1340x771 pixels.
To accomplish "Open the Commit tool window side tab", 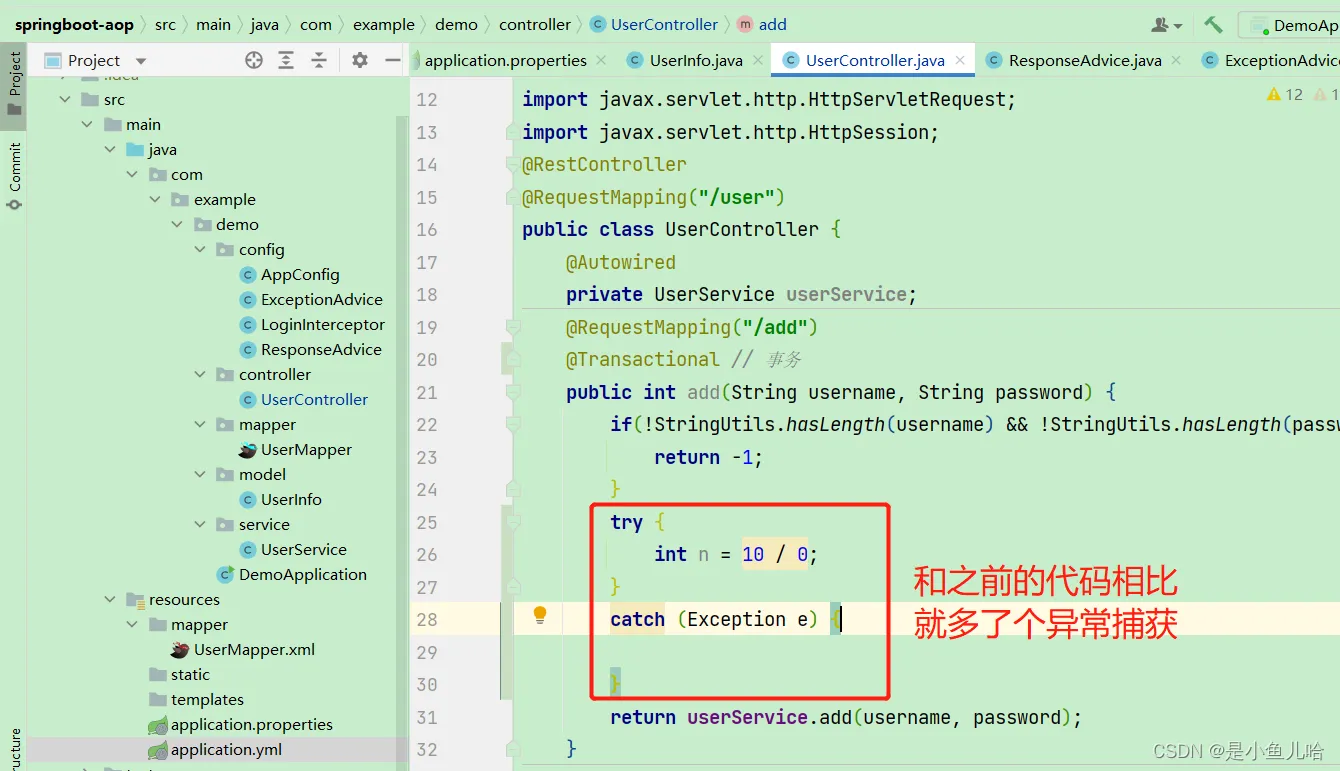I will pyautogui.click(x=14, y=175).
